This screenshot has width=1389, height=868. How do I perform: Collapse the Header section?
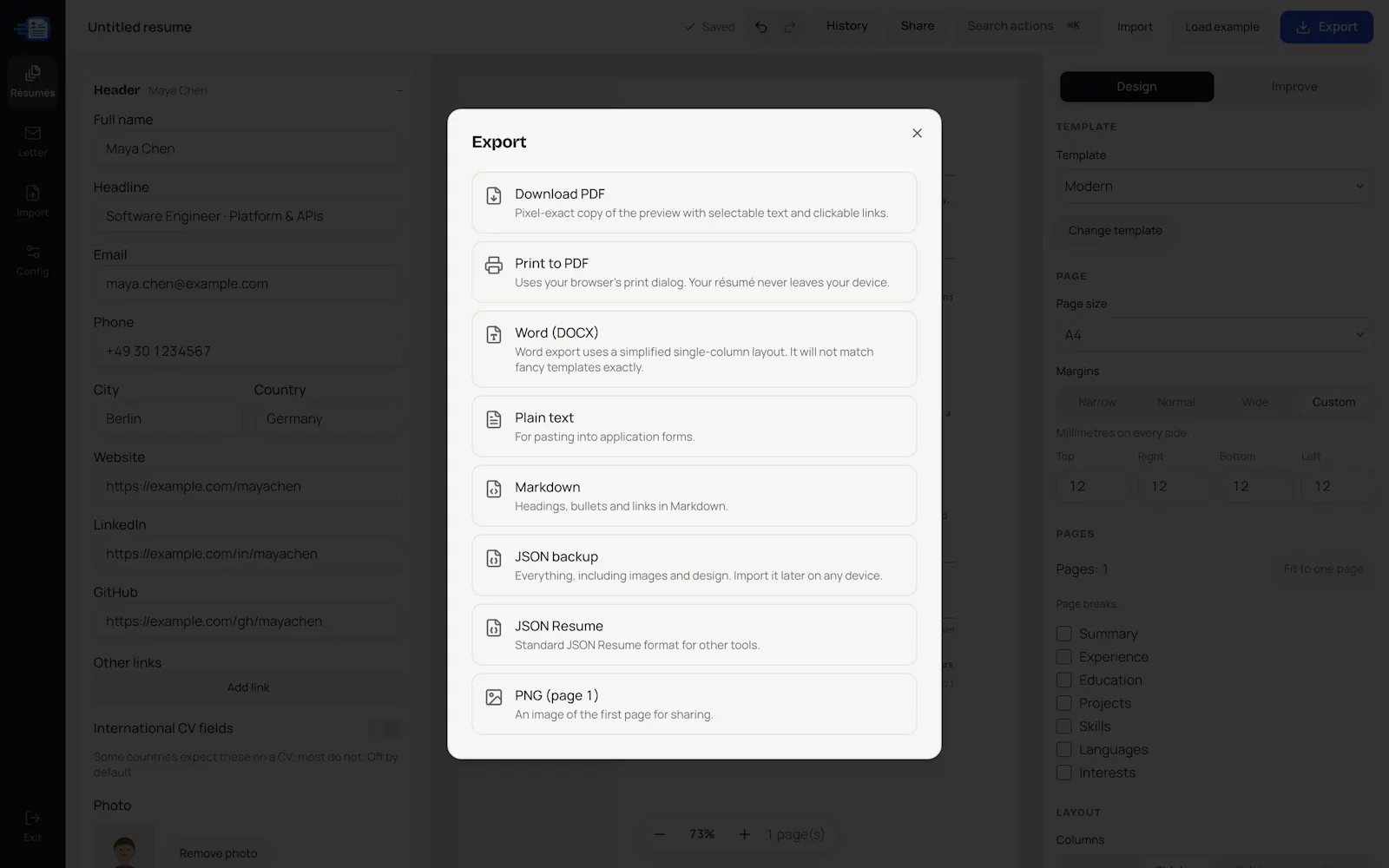click(x=399, y=90)
